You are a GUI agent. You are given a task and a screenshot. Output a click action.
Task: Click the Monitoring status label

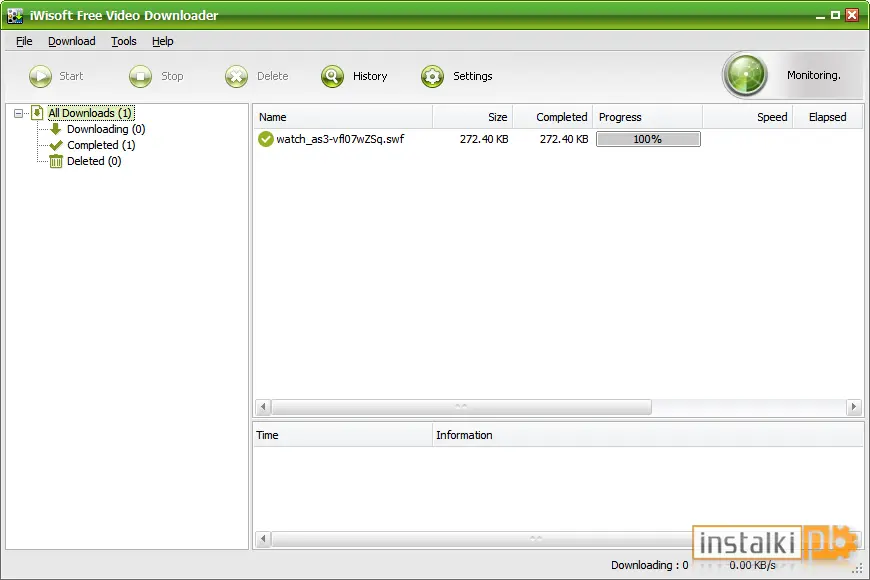coord(813,75)
